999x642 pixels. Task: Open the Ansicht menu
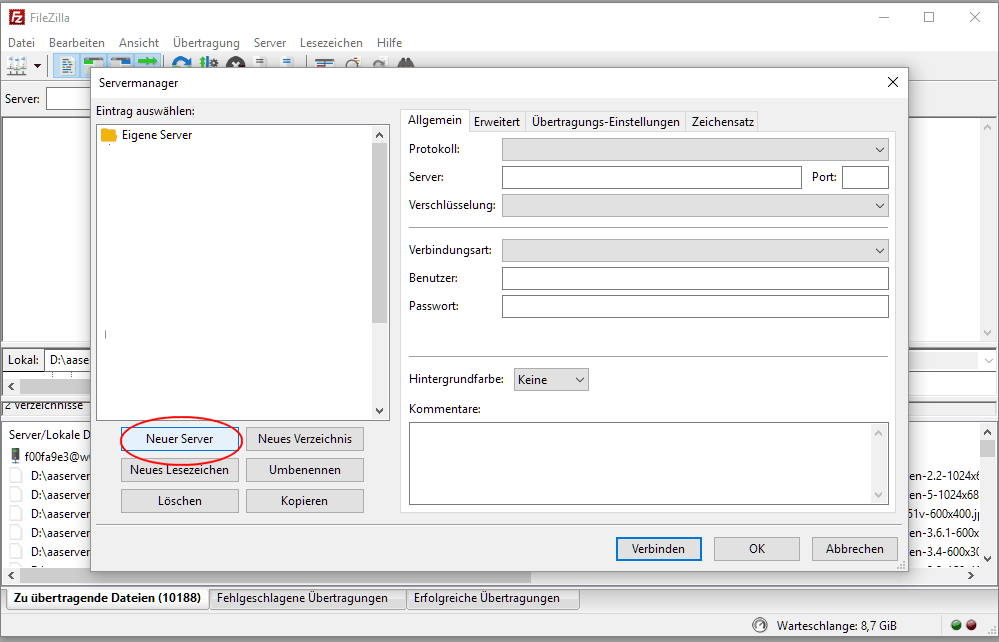tap(139, 43)
